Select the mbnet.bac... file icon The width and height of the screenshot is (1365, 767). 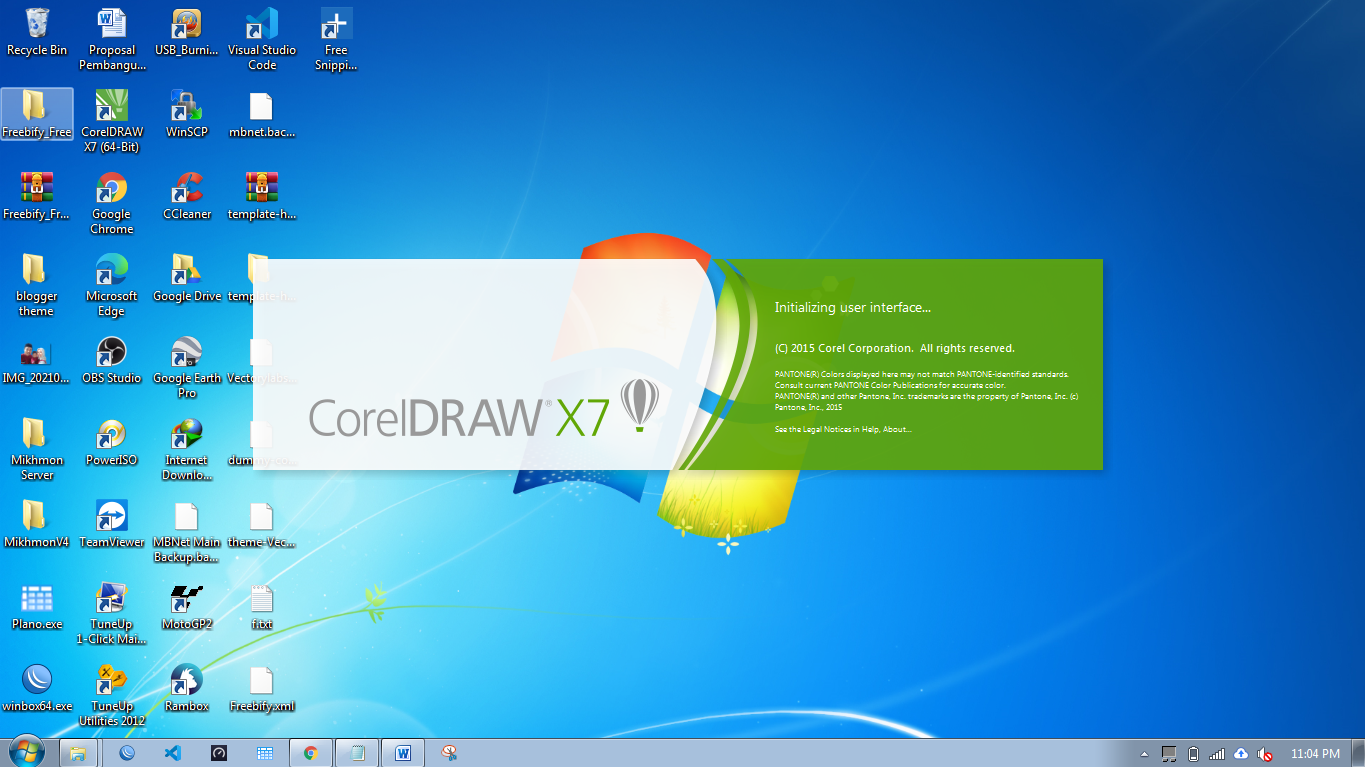click(x=262, y=114)
